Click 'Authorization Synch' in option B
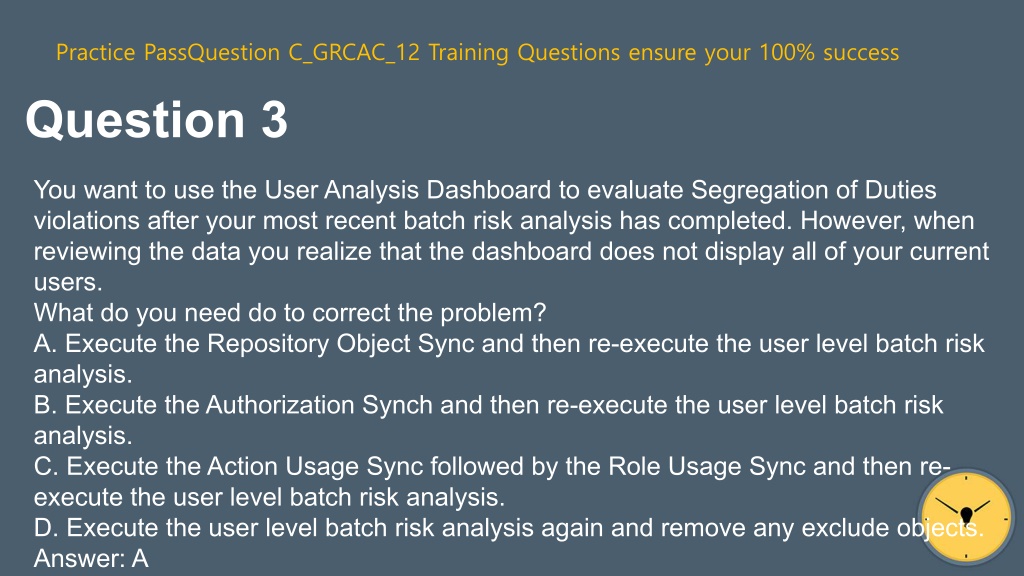Image resolution: width=1024 pixels, height=576 pixels. pyautogui.click(x=319, y=405)
